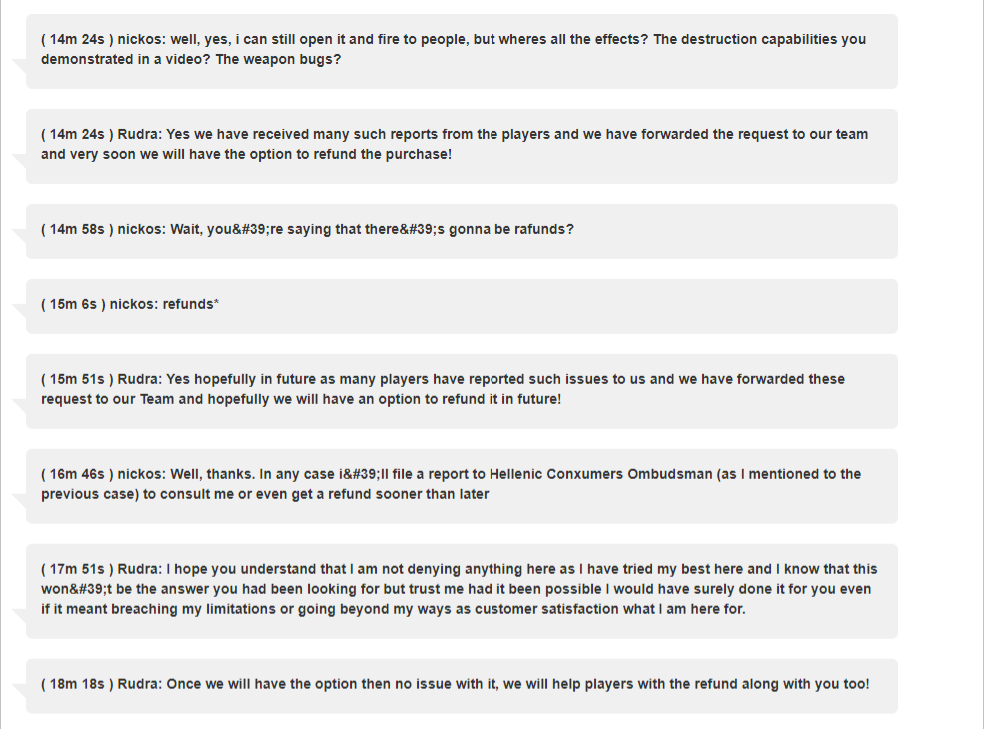The width and height of the screenshot is (984, 729).
Task: Select message mentioning Hellenic Consumers Ombudsman
Action: pyautogui.click(x=462, y=486)
